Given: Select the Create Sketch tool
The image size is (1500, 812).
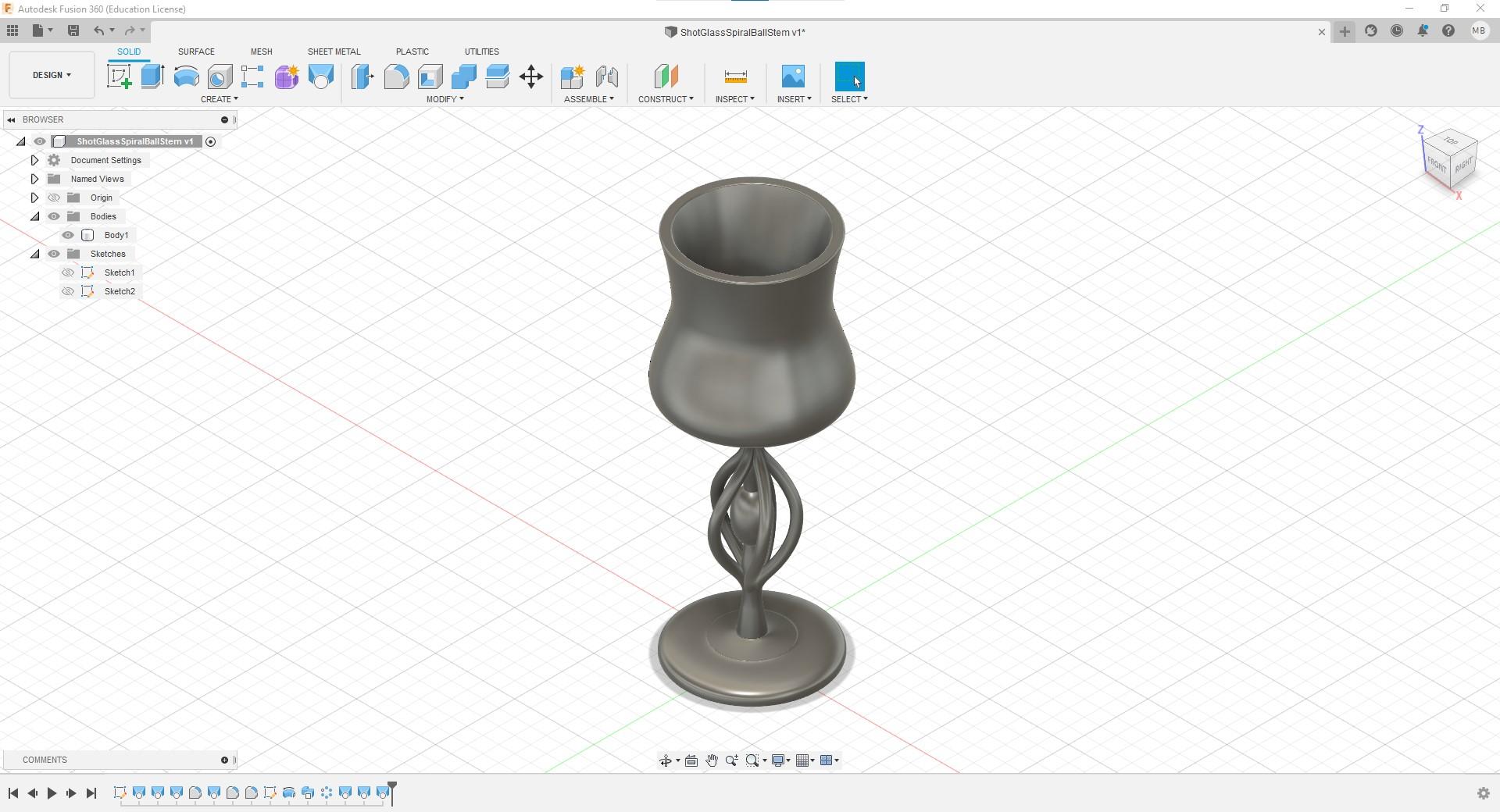Looking at the screenshot, I should coord(119,77).
